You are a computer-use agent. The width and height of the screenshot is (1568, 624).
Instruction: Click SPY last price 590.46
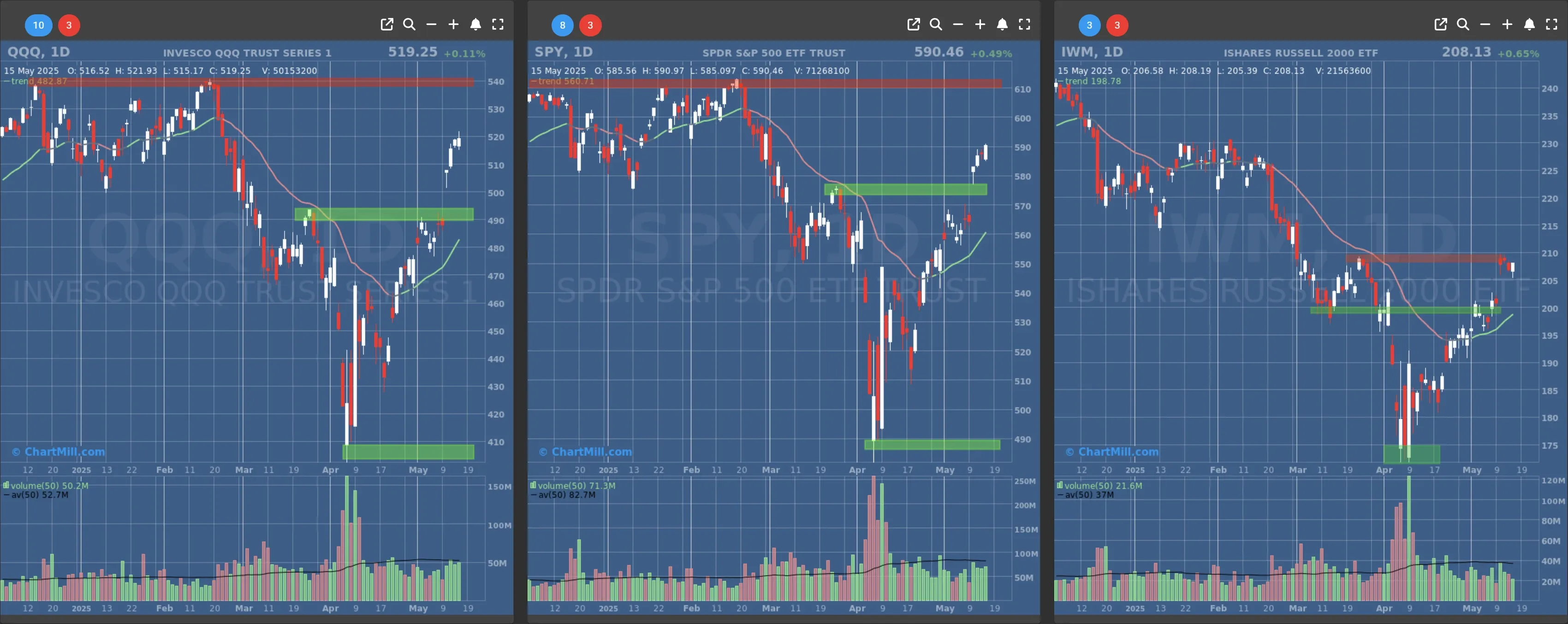(x=938, y=52)
